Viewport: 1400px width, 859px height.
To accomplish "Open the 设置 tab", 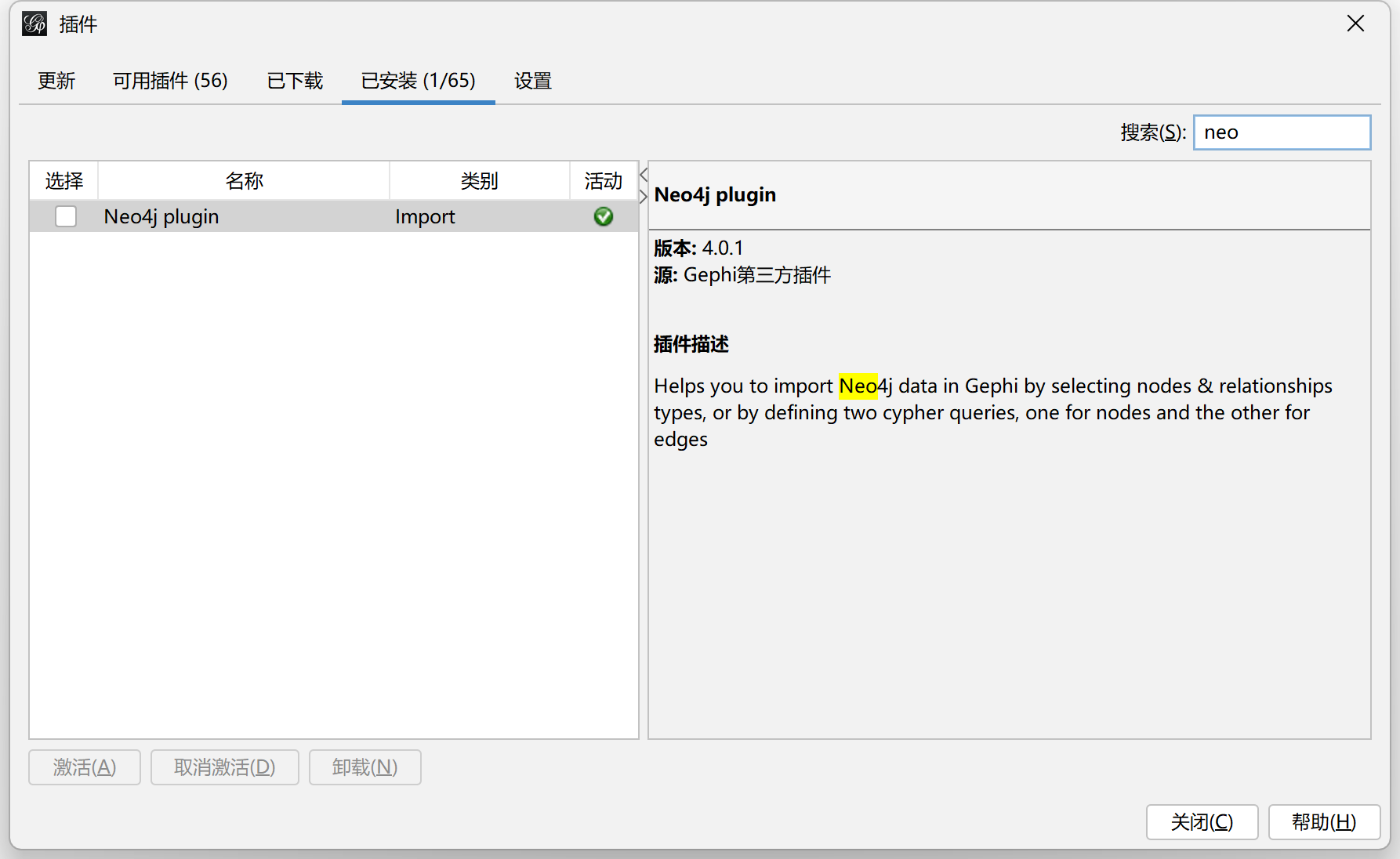I will click(533, 81).
